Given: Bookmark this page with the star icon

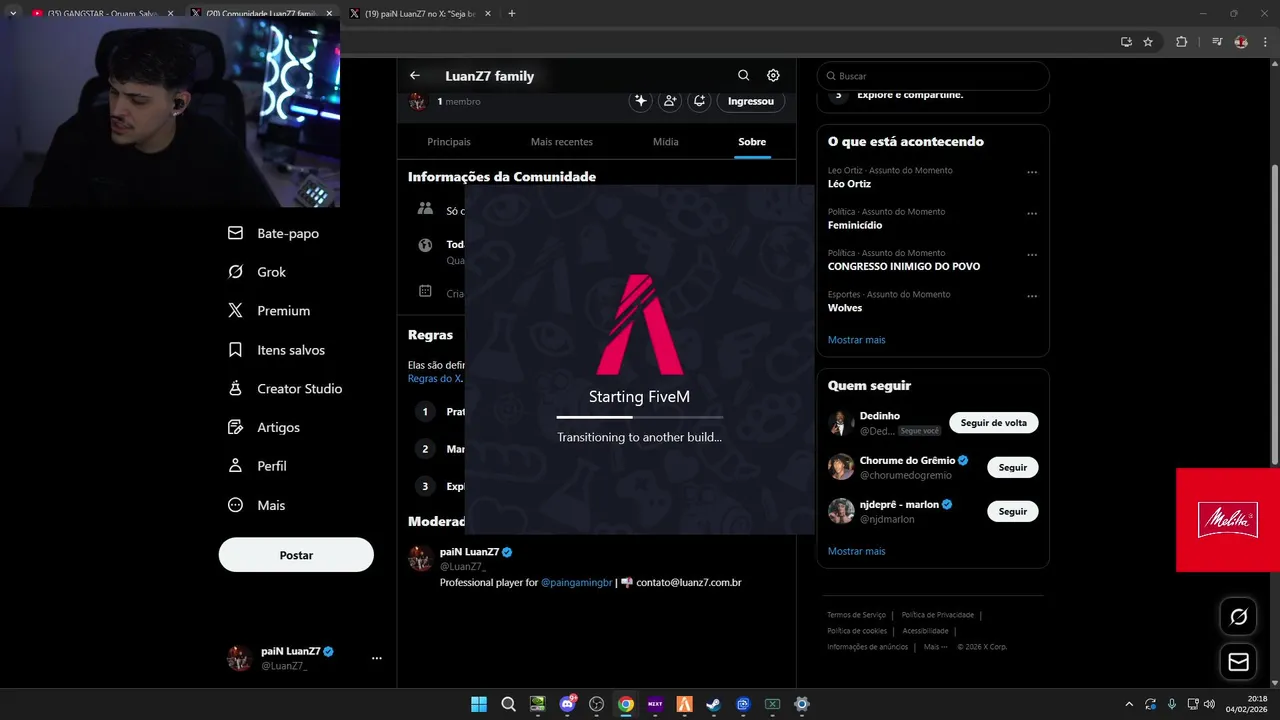Looking at the screenshot, I should click(x=1148, y=42).
